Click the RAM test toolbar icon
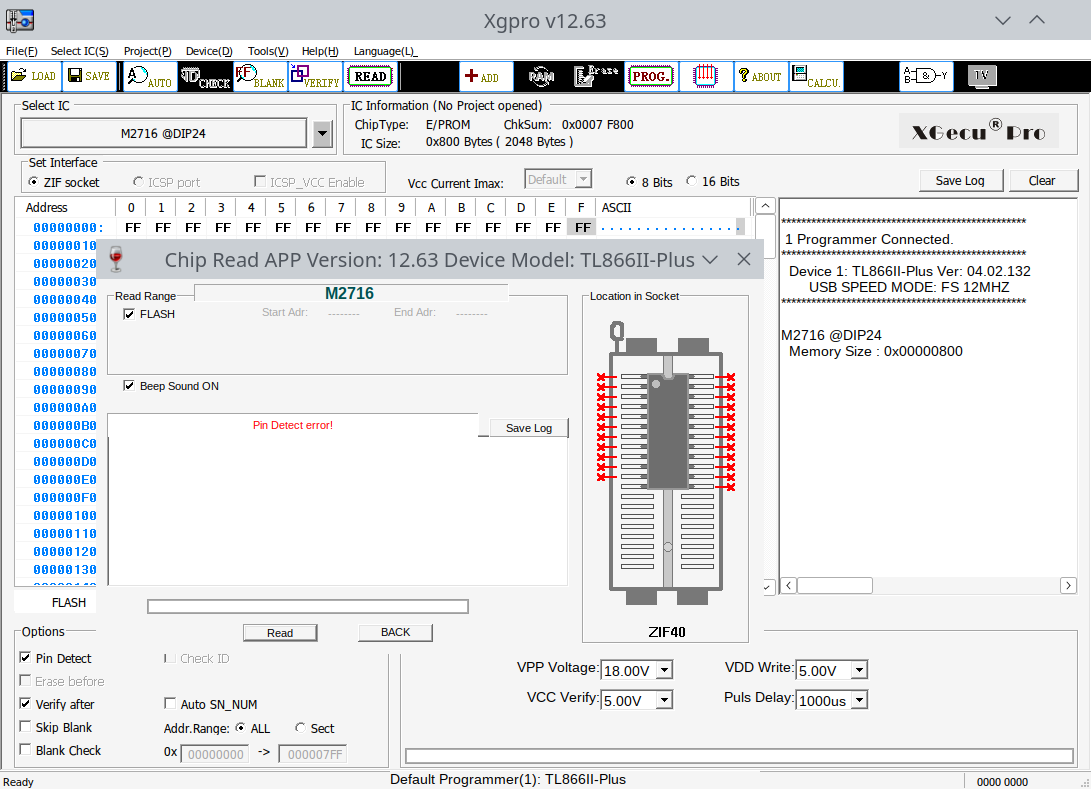The image size is (1091, 789). click(x=541, y=76)
